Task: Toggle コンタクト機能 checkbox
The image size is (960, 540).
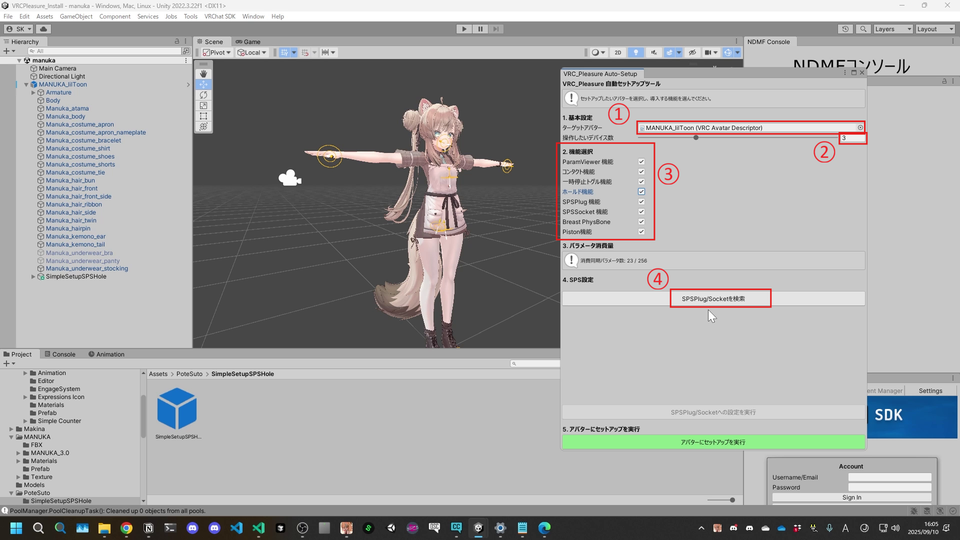Action: [641, 172]
